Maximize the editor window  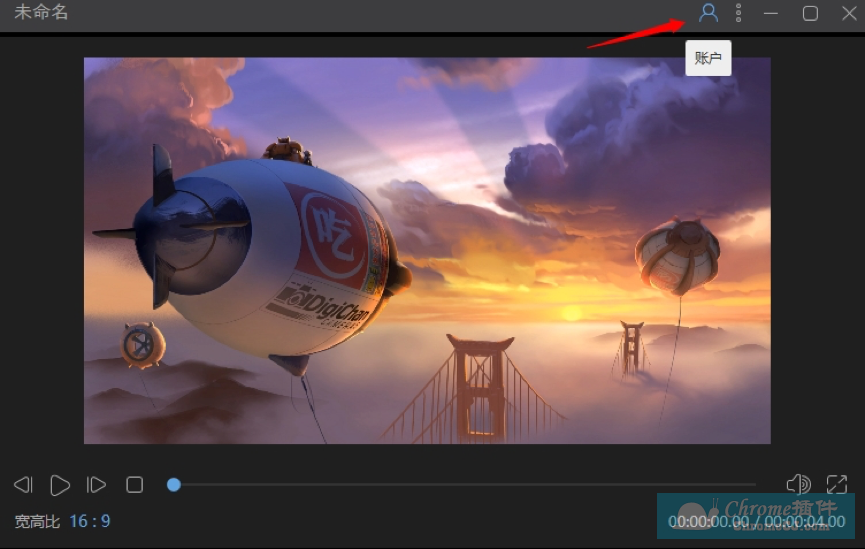pos(810,13)
